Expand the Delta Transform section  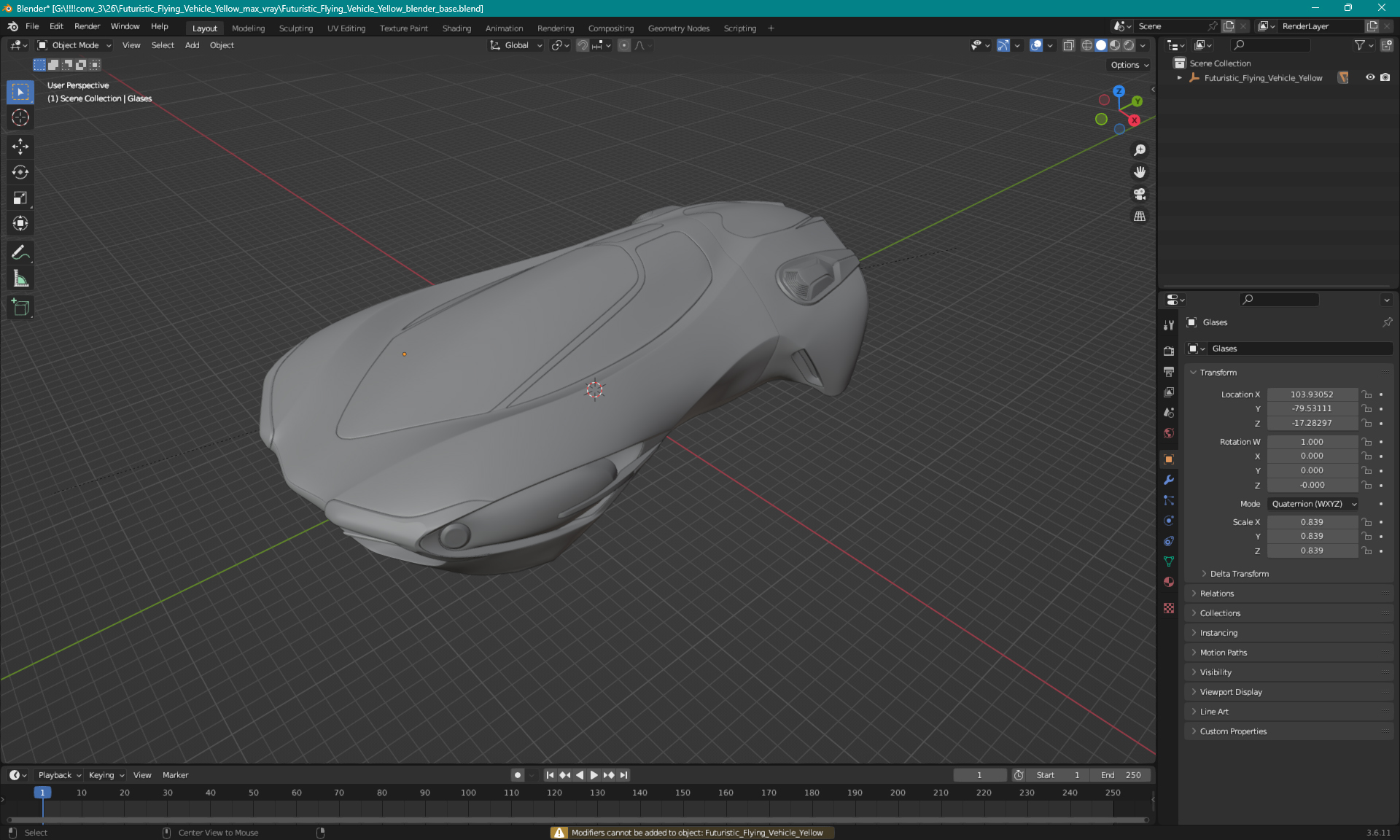pos(1239,573)
